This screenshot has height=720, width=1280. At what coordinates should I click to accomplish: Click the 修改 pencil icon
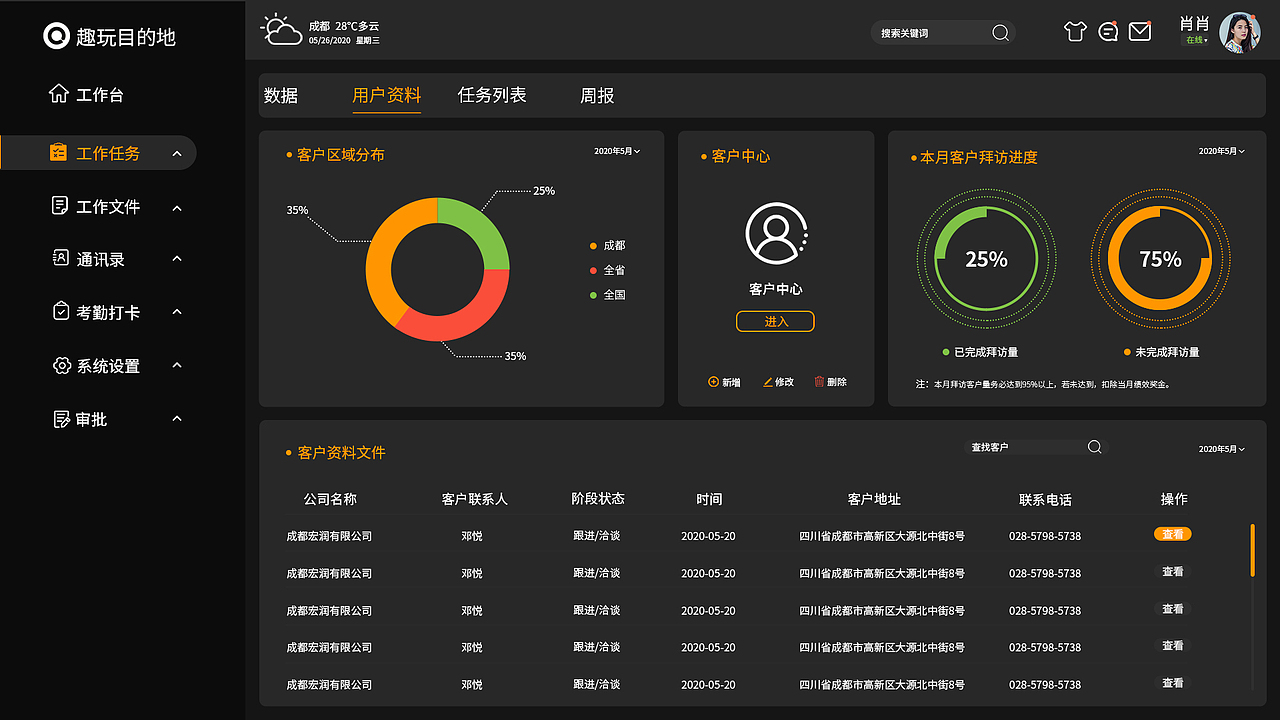click(768, 382)
